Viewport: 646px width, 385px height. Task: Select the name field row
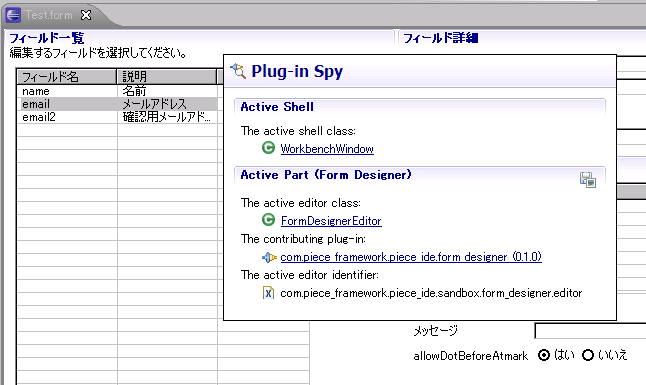click(x=117, y=91)
